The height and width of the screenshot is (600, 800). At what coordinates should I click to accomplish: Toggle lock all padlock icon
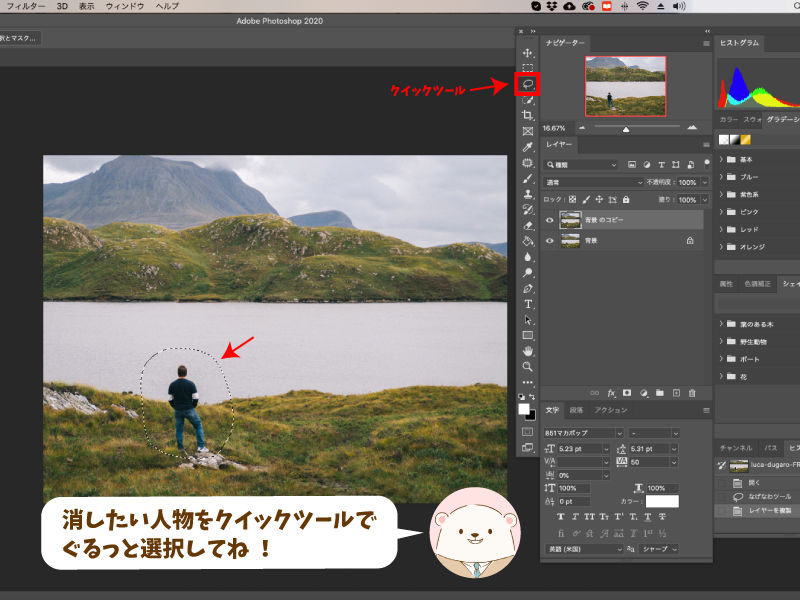point(626,199)
